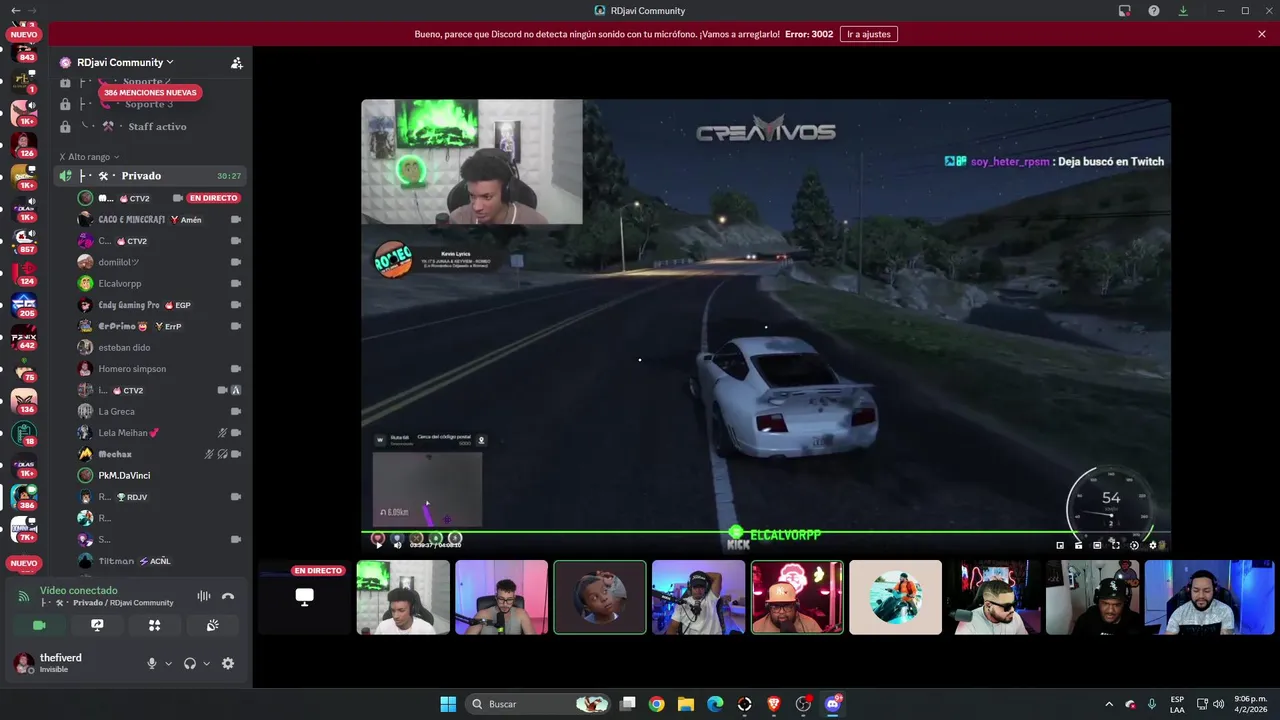Toggle noise suppression waveform icon

(x=204, y=596)
